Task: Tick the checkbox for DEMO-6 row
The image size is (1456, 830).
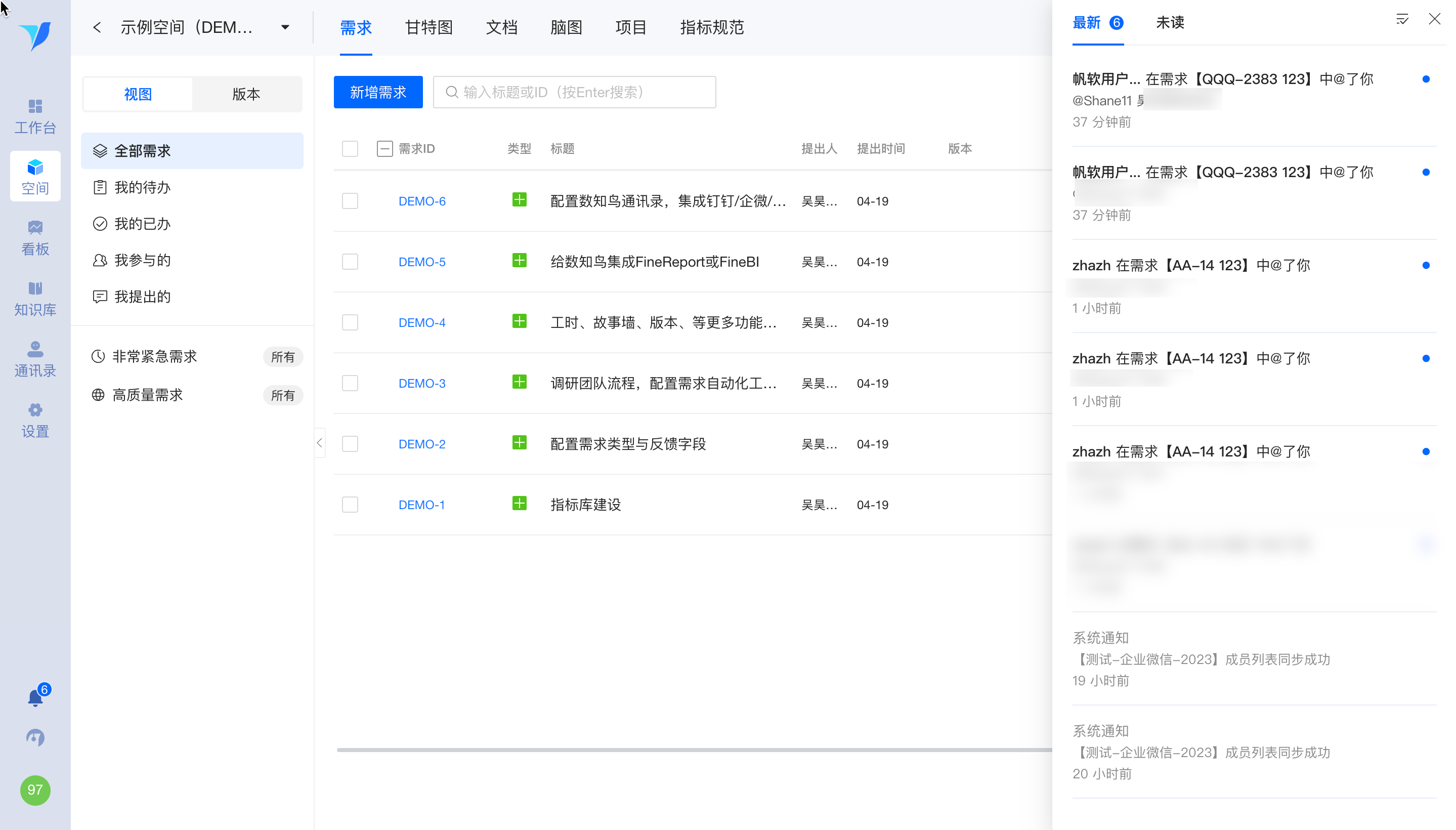Action: click(350, 201)
